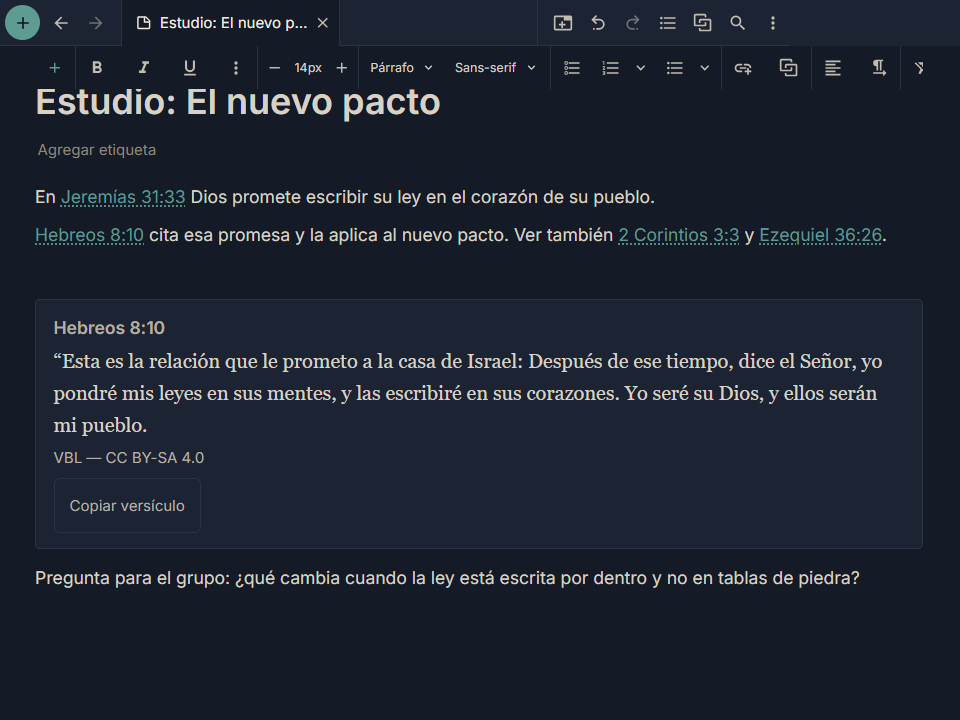960x720 pixels.
Task: Click the text direction paragraph icon
Action: (x=879, y=68)
